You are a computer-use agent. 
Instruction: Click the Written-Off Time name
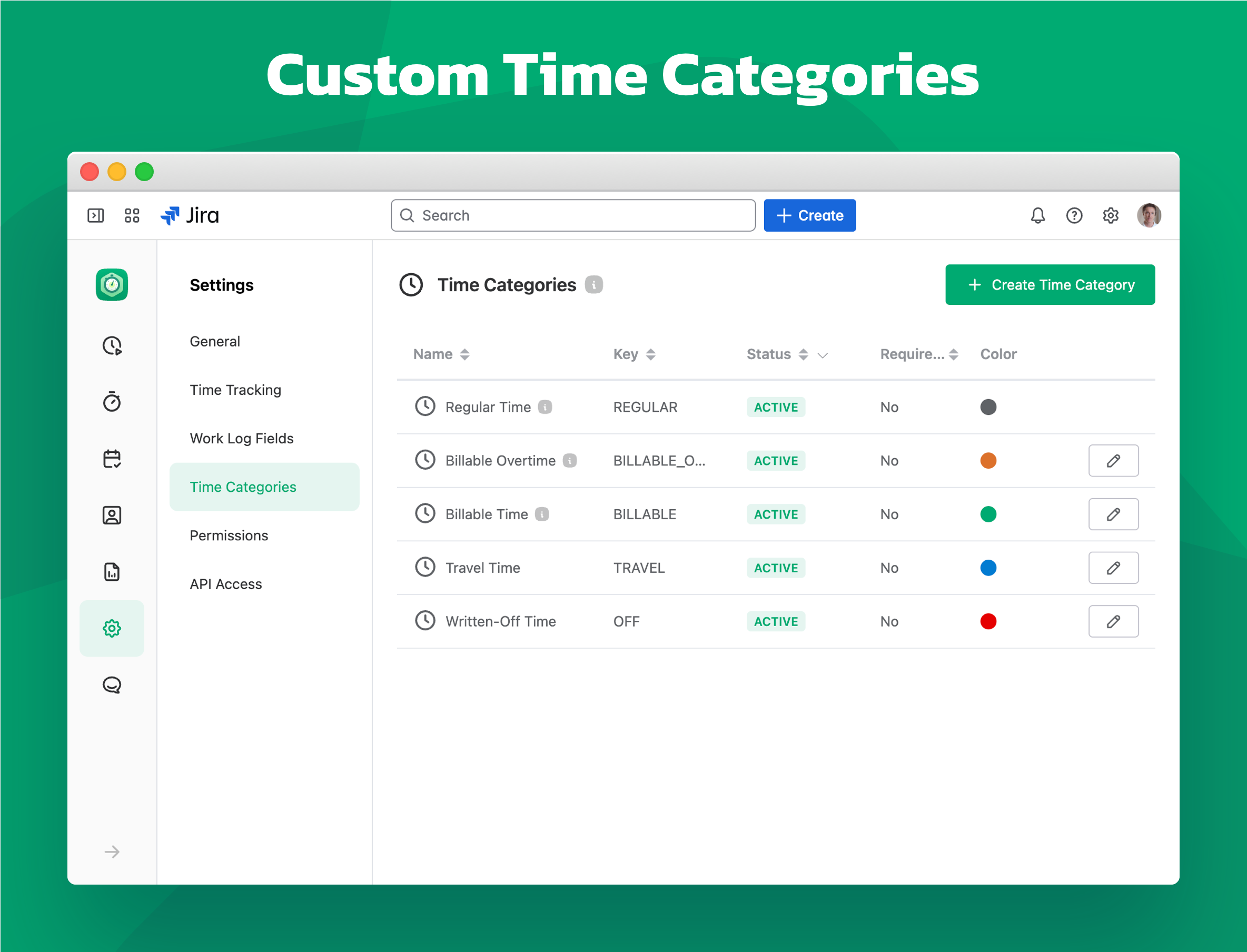coord(500,621)
